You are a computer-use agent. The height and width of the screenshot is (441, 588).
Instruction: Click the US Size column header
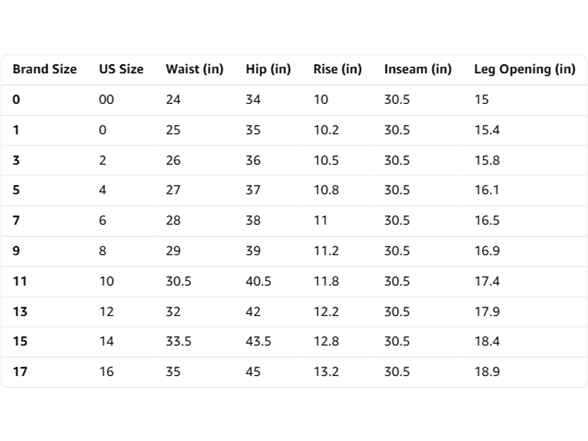point(121,69)
